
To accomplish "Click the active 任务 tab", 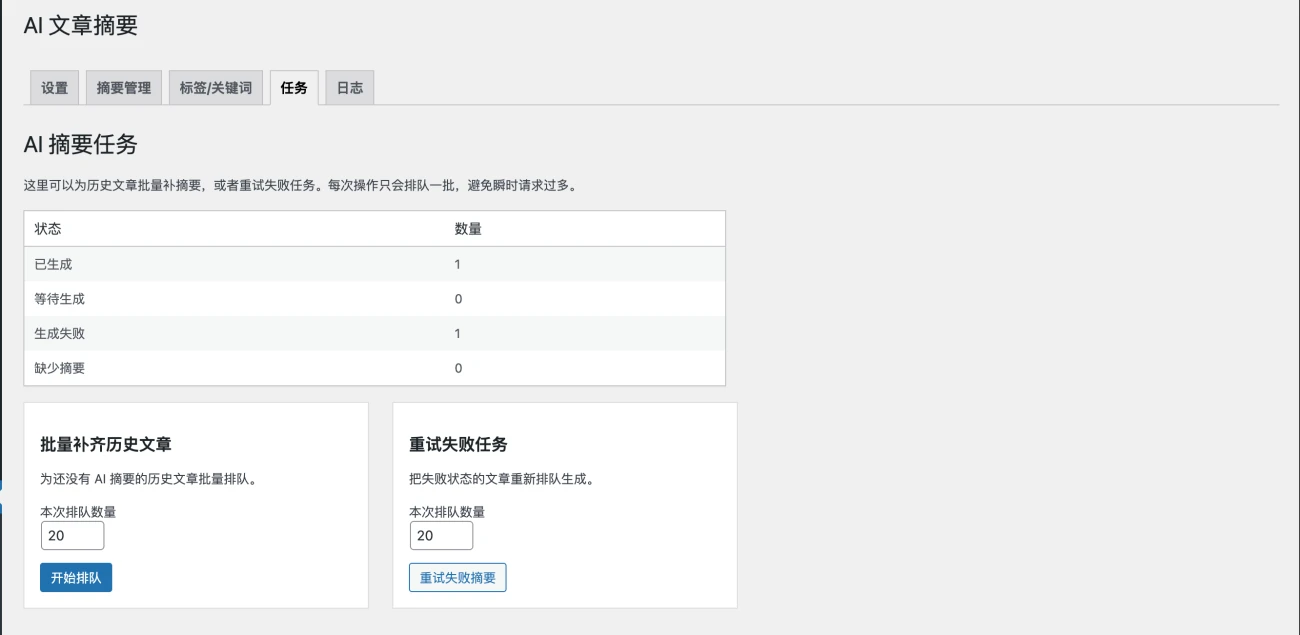I will [294, 87].
